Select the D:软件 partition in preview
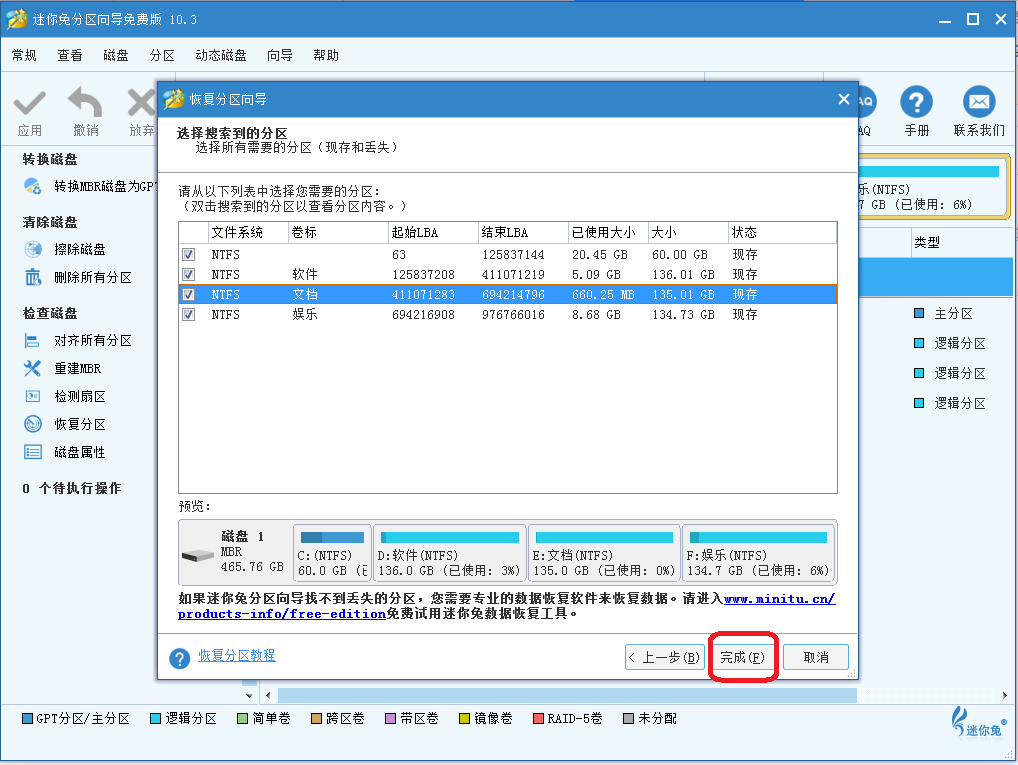Screen dimensions: 1018x765 pyautogui.click(x=449, y=553)
